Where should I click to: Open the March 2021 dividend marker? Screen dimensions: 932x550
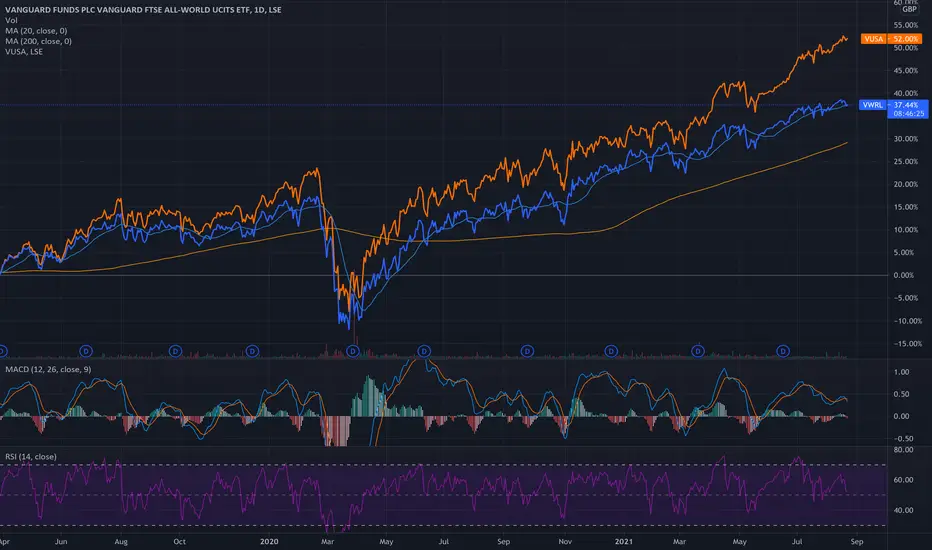[x=698, y=351]
